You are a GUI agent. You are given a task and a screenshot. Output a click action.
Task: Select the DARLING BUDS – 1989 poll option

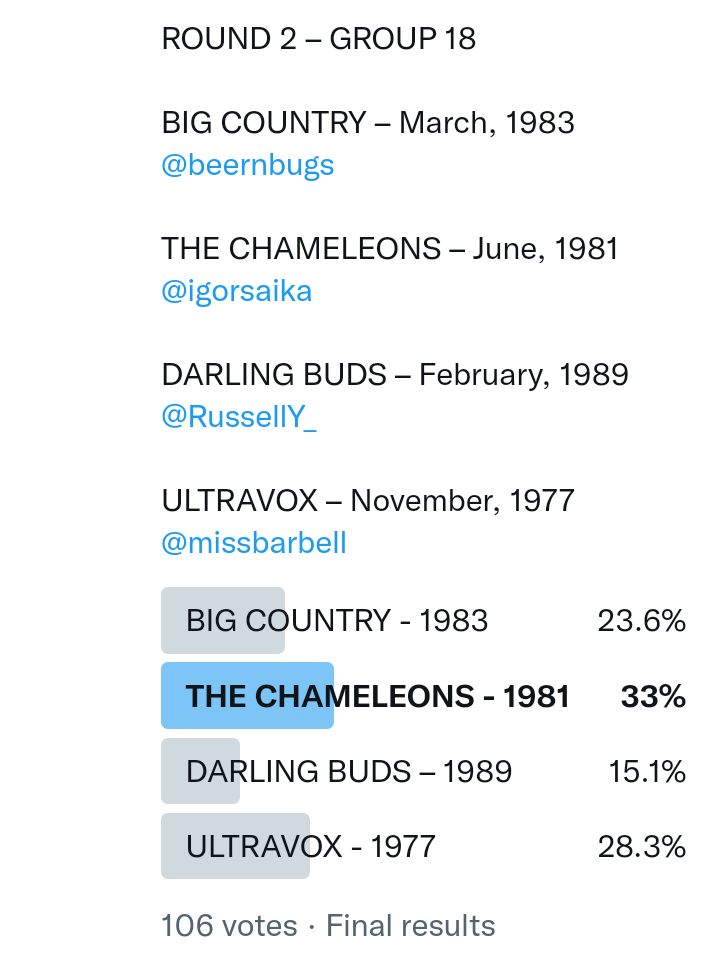349,772
